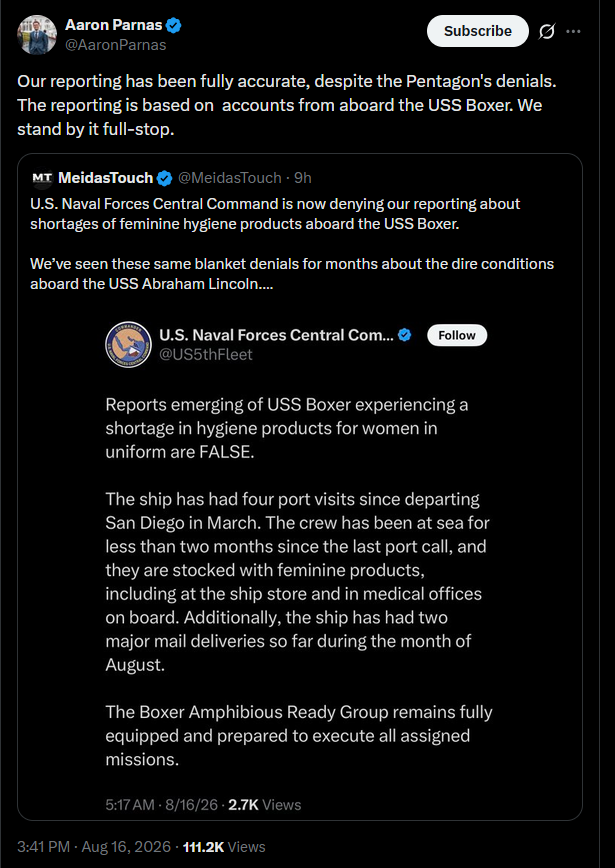
Task: Click Aaron Parnas blue verified badge
Action: pyautogui.click(x=174, y=25)
